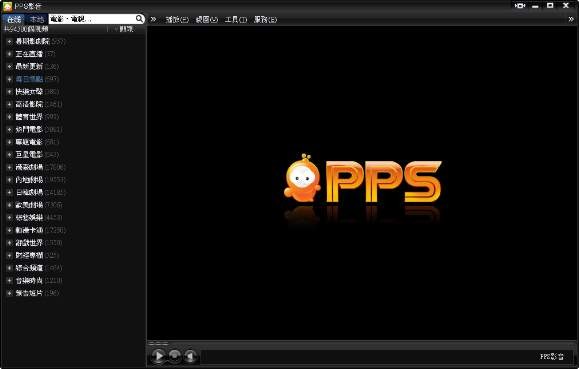The width and height of the screenshot is (579, 369).
Task: Select the 港臺劇場 list entry
Action: tap(40, 167)
